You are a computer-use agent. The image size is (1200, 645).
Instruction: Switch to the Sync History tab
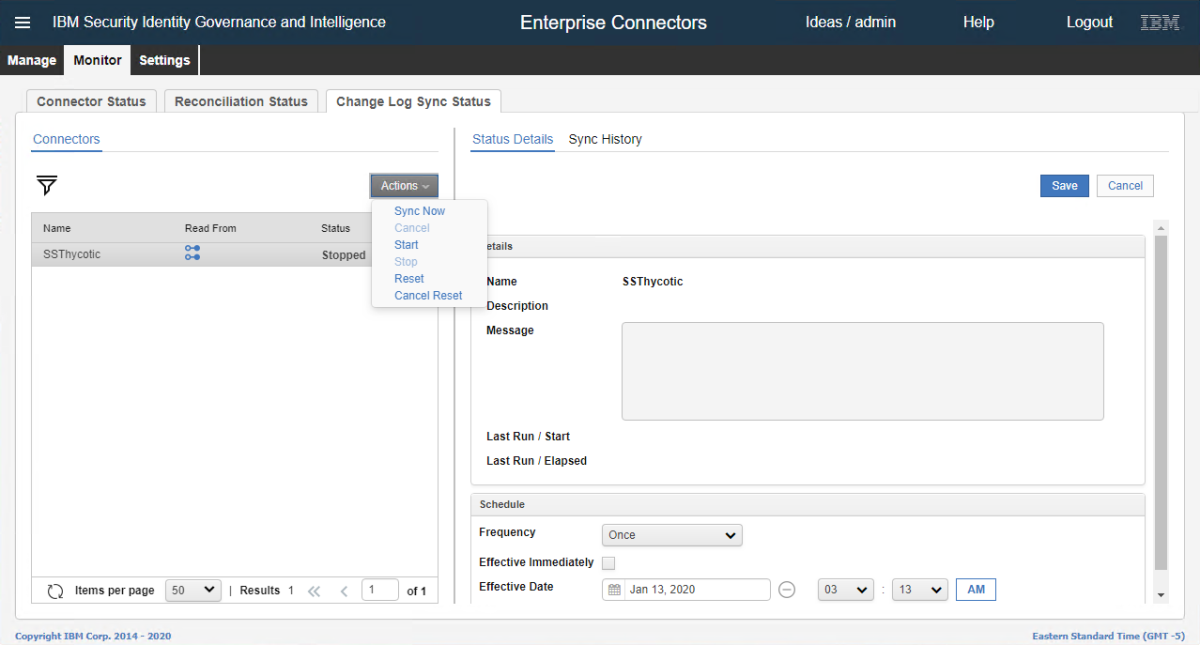coord(605,139)
